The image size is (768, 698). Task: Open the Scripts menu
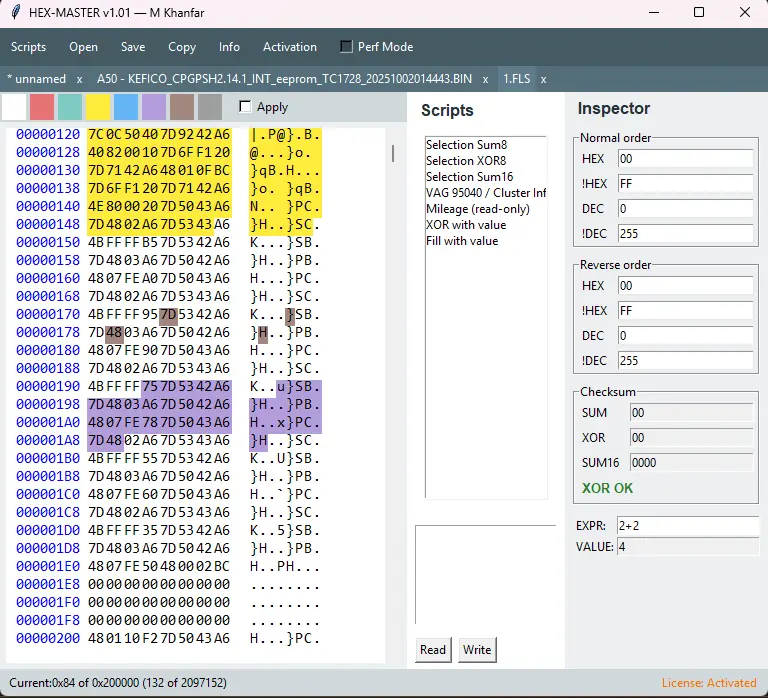[29, 47]
